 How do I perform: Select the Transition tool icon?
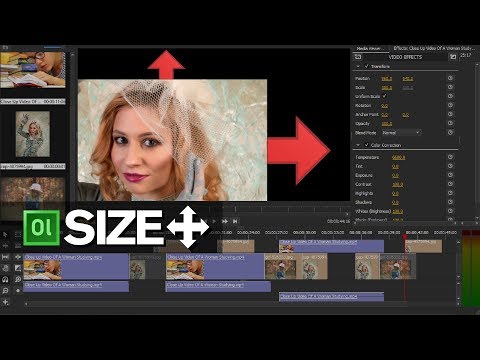click(18, 268)
